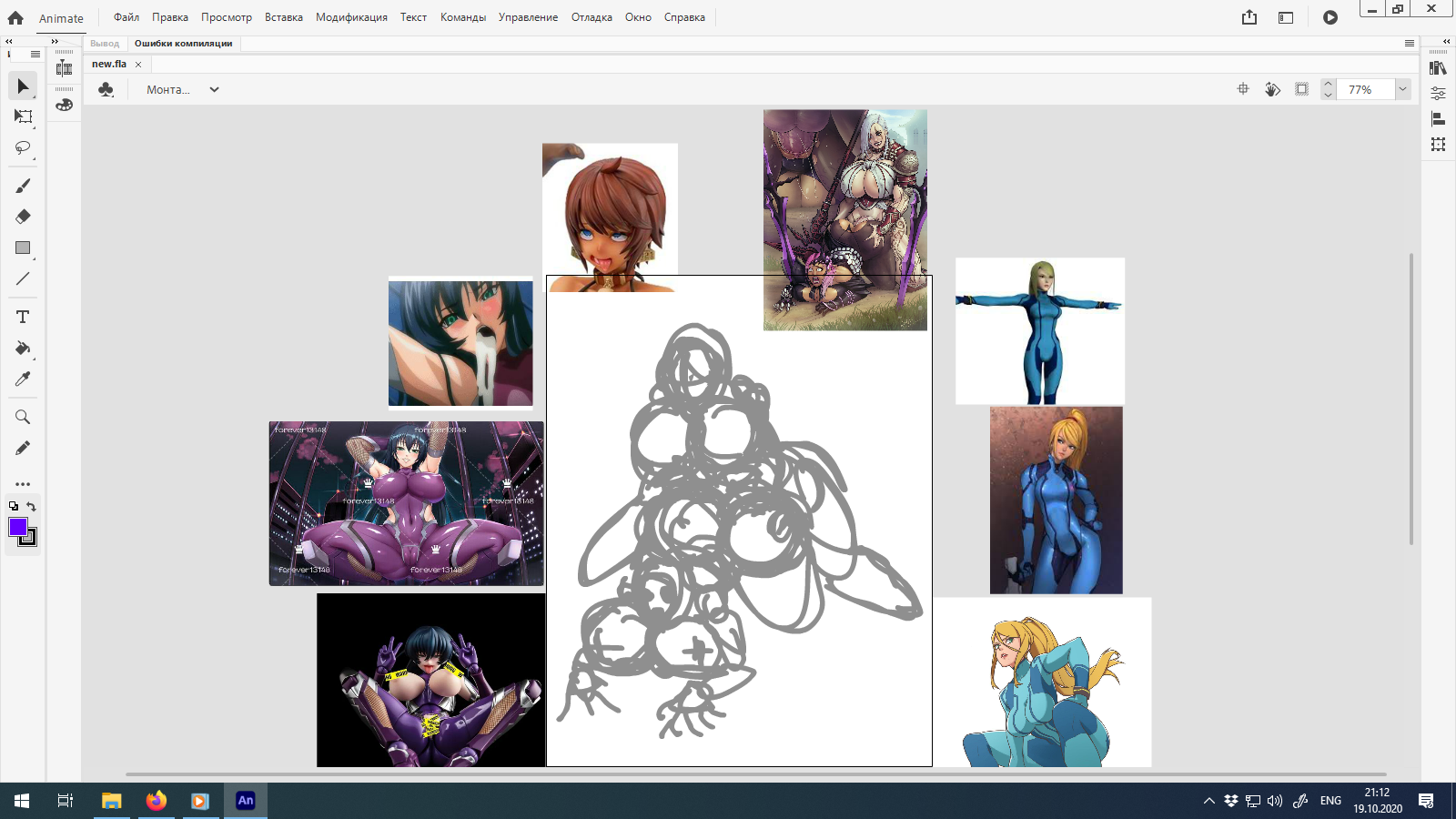The height and width of the screenshot is (819, 1456).
Task: Center the stage with the crosshair icon
Action: (x=1243, y=89)
